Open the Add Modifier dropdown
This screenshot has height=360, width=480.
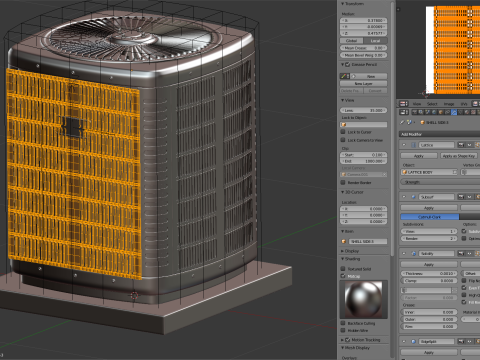click(439, 134)
